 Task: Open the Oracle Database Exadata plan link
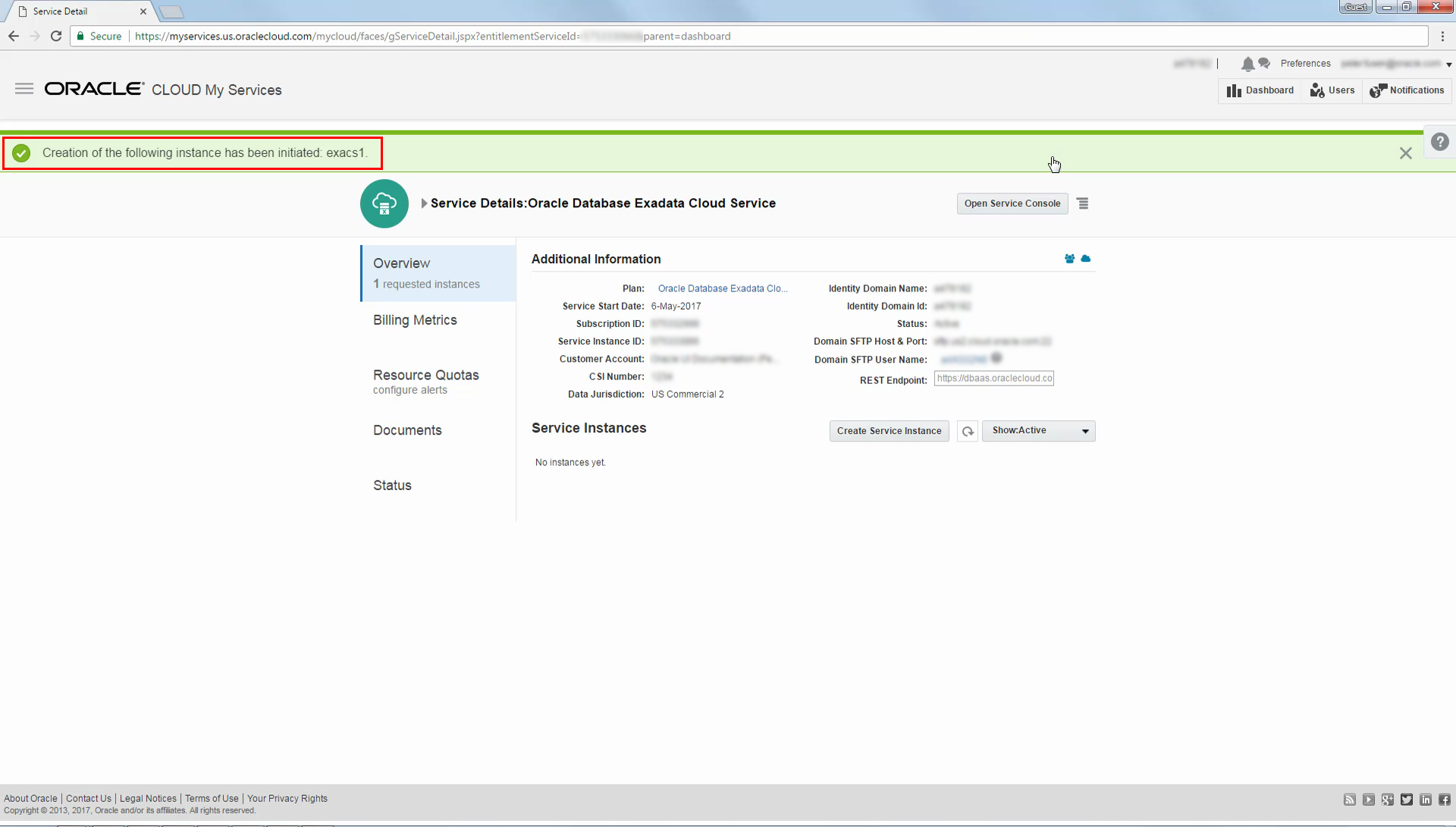(x=723, y=288)
